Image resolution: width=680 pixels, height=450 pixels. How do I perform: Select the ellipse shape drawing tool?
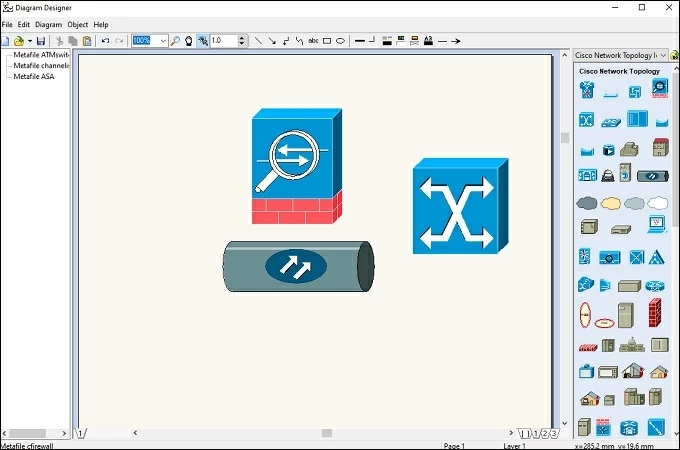point(341,41)
